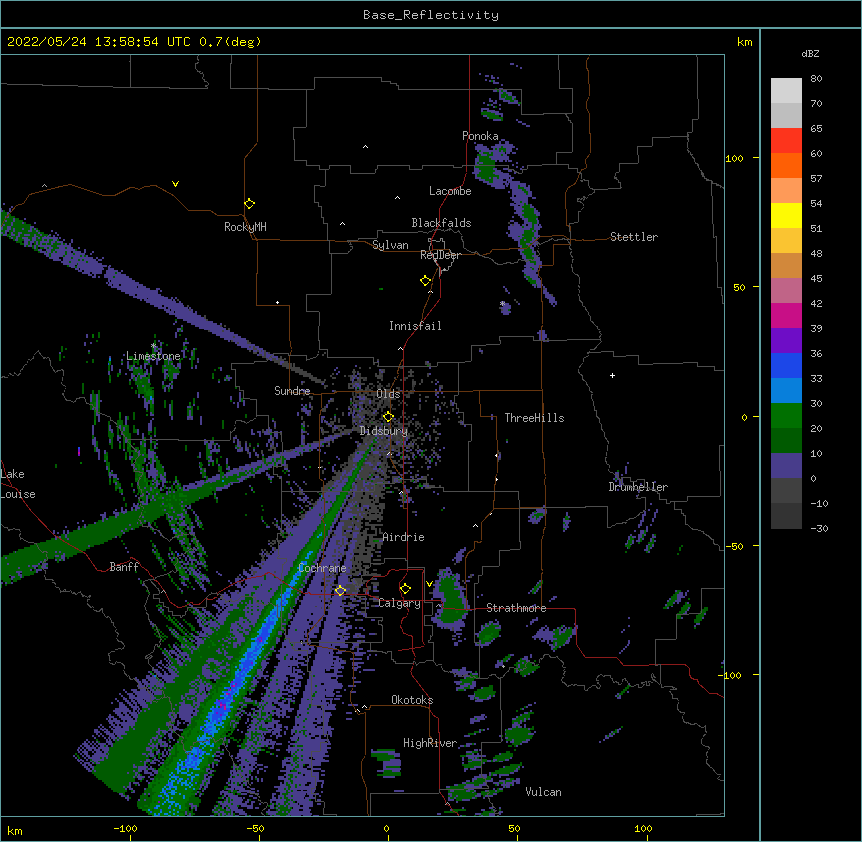
Task: Select the bright green 30-20 dBZ swatch
Action: [x=786, y=416]
